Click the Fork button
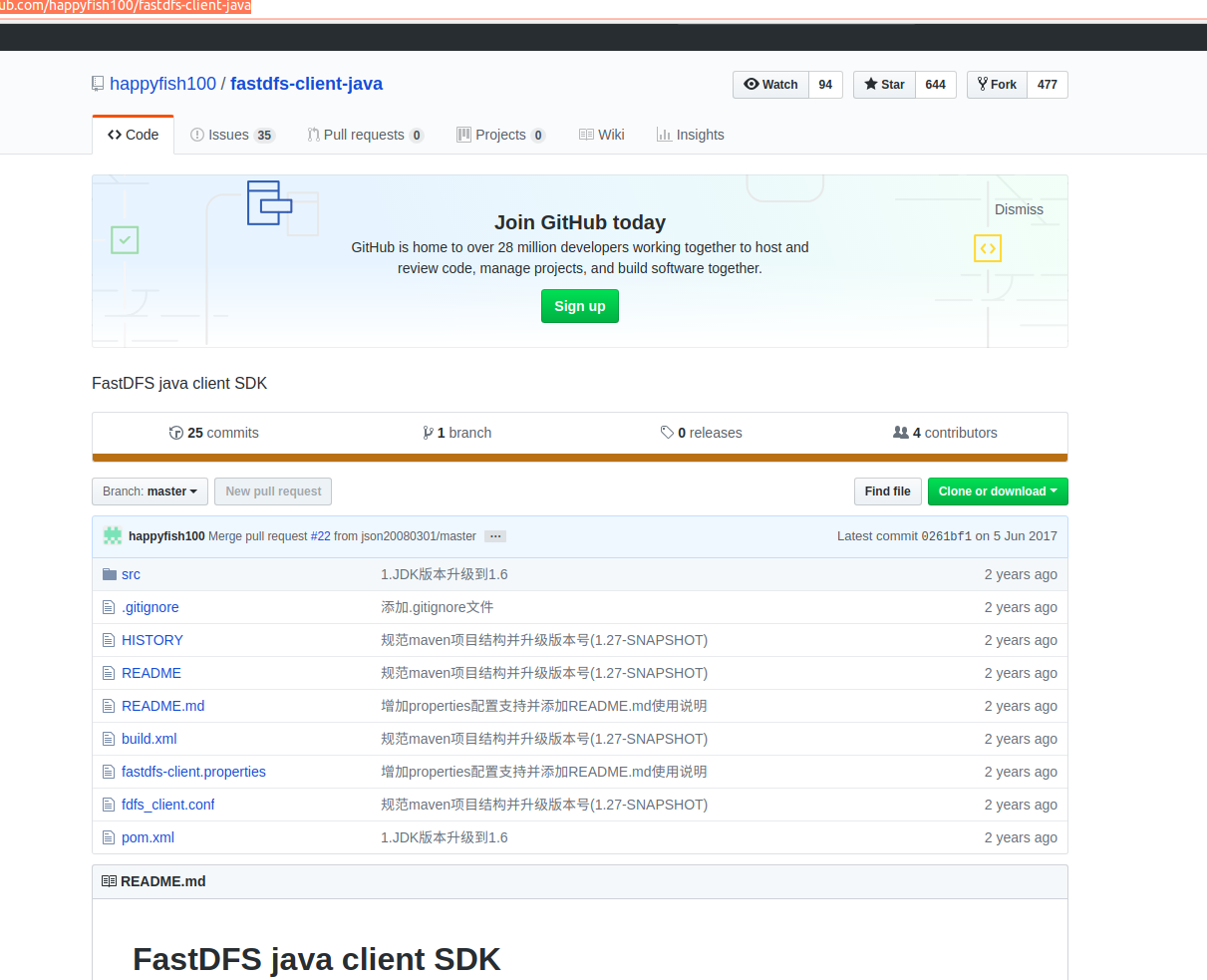This screenshot has height=980, width=1207. (997, 85)
